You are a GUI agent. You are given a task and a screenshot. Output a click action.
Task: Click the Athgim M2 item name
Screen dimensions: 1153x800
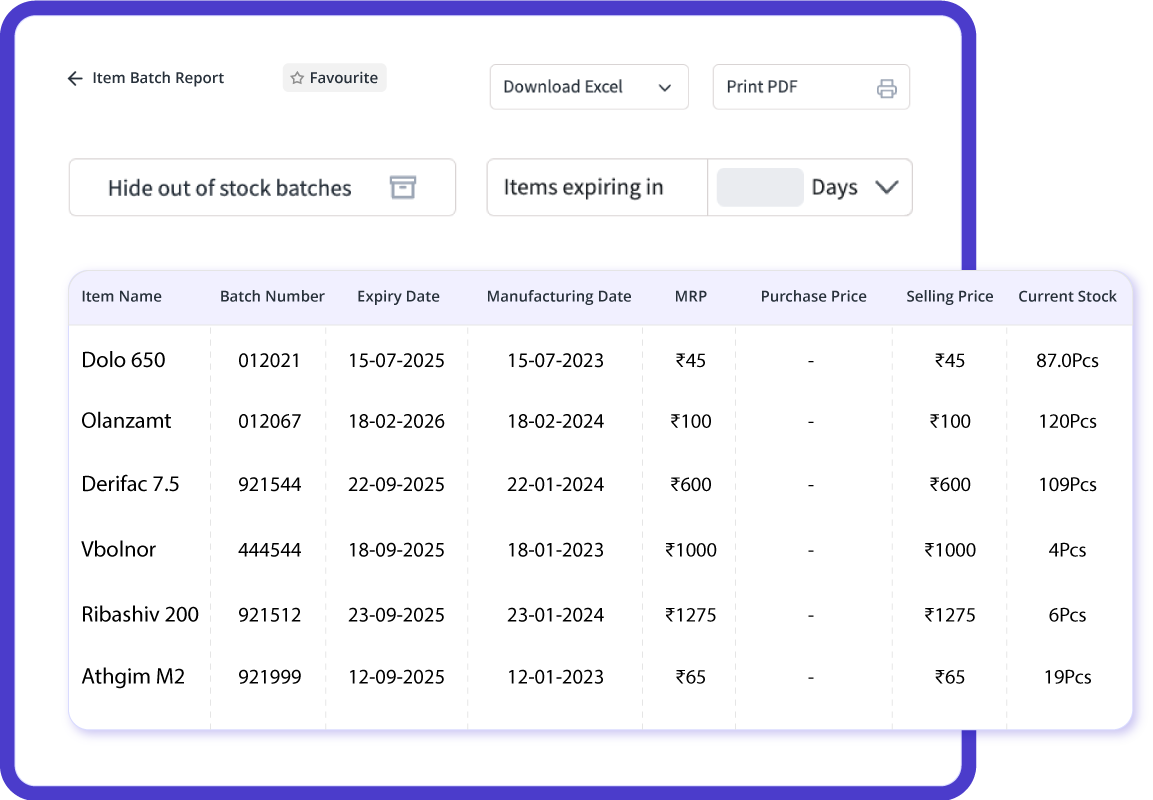(x=133, y=676)
